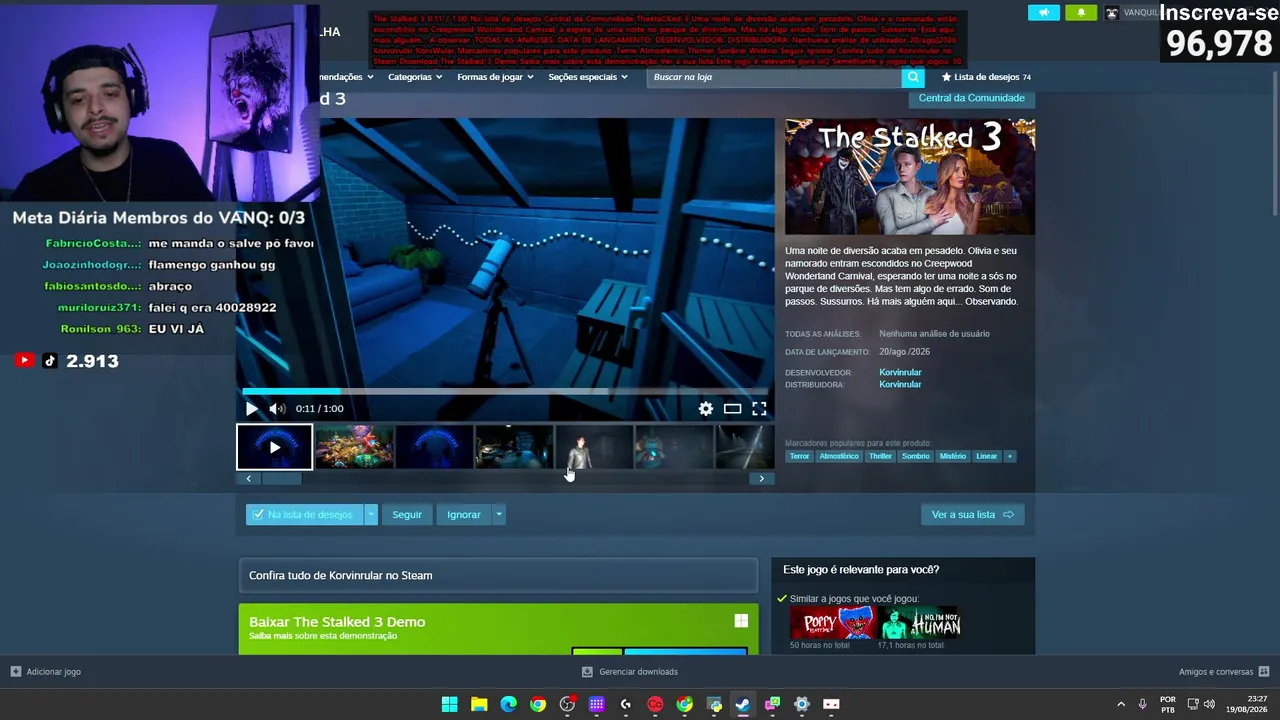Show previous screenshots with left arrow
This screenshot has width=1280, height=720.
(249, 479)
